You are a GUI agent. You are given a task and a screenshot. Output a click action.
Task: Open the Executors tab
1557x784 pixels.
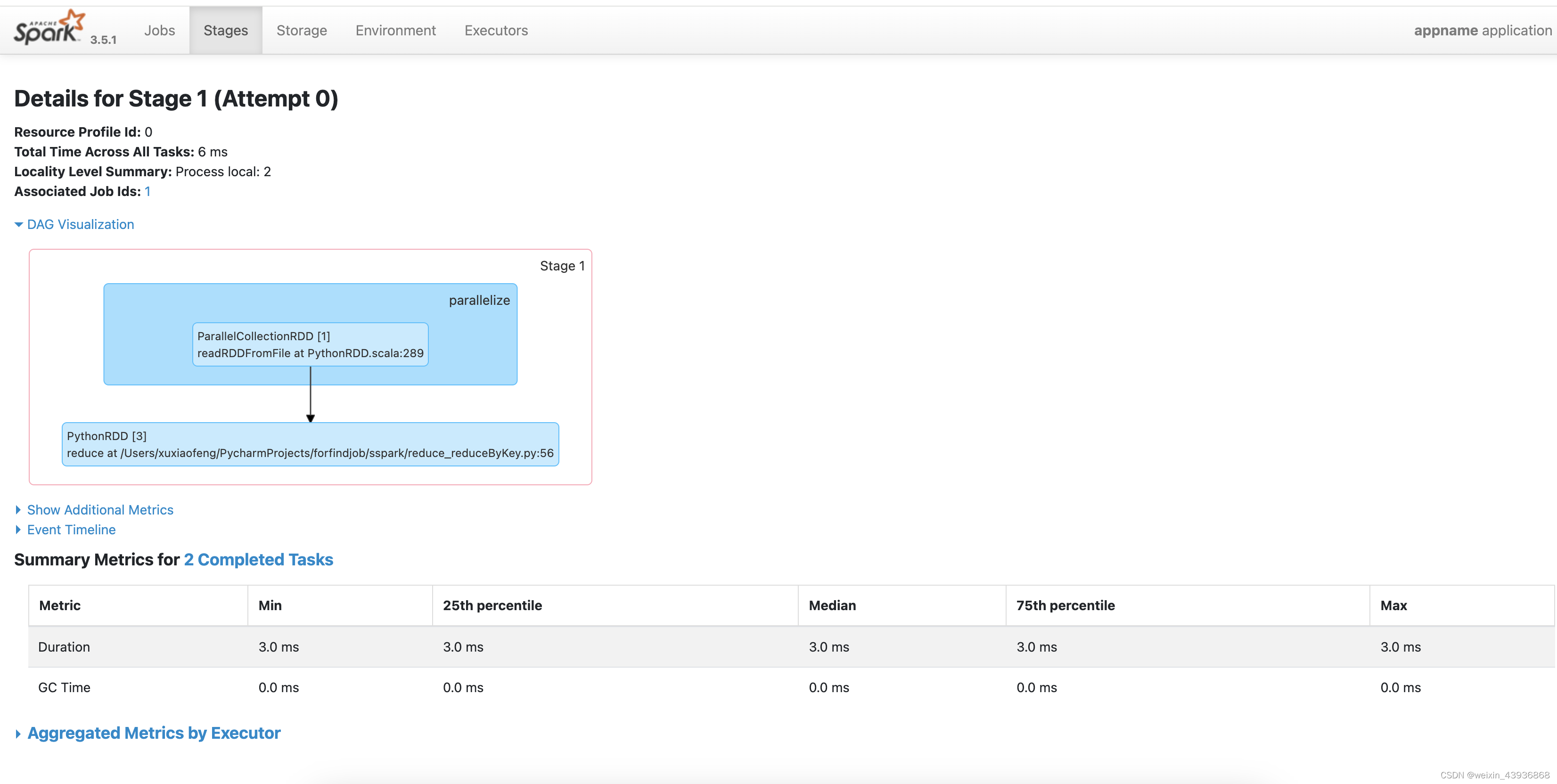[496, 30]
